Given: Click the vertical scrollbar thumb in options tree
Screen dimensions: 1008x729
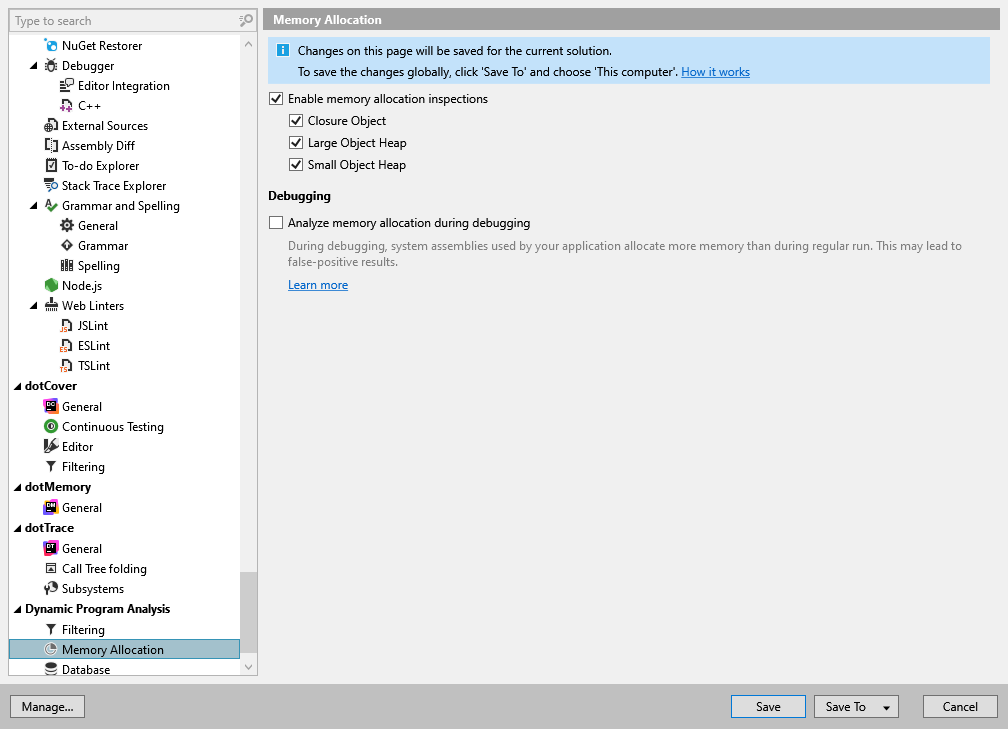Looking at the screenshot, I should [x=248, y=612].
